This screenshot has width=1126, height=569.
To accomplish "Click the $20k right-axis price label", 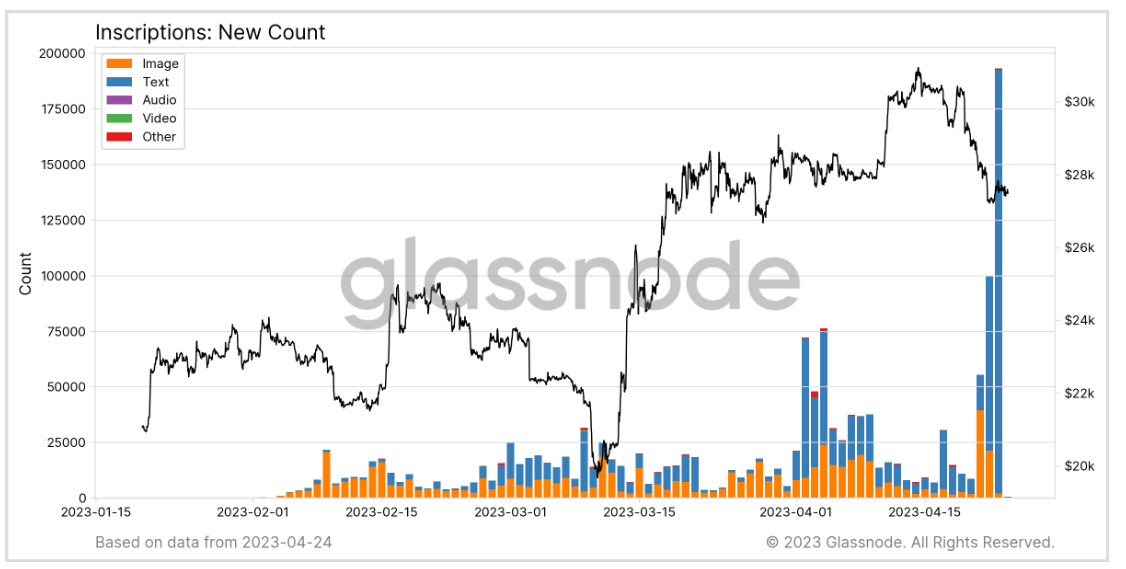I will pos(1079,466).
